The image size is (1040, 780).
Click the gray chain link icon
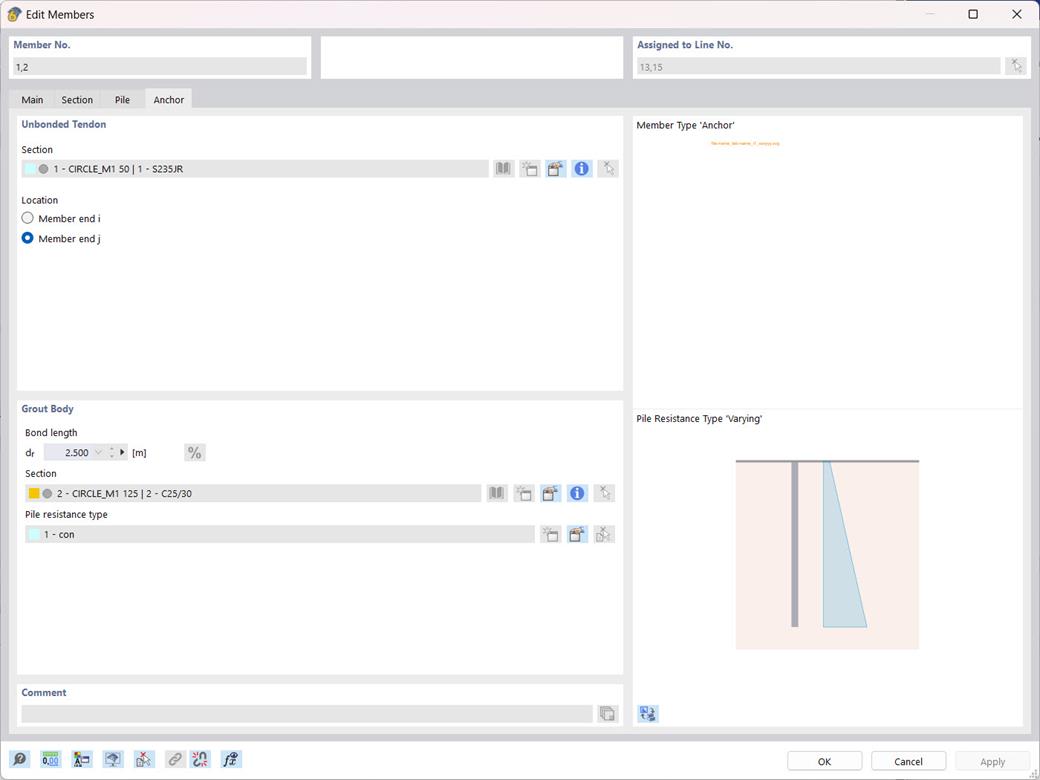pyautogui.click(x=174, y=759)
